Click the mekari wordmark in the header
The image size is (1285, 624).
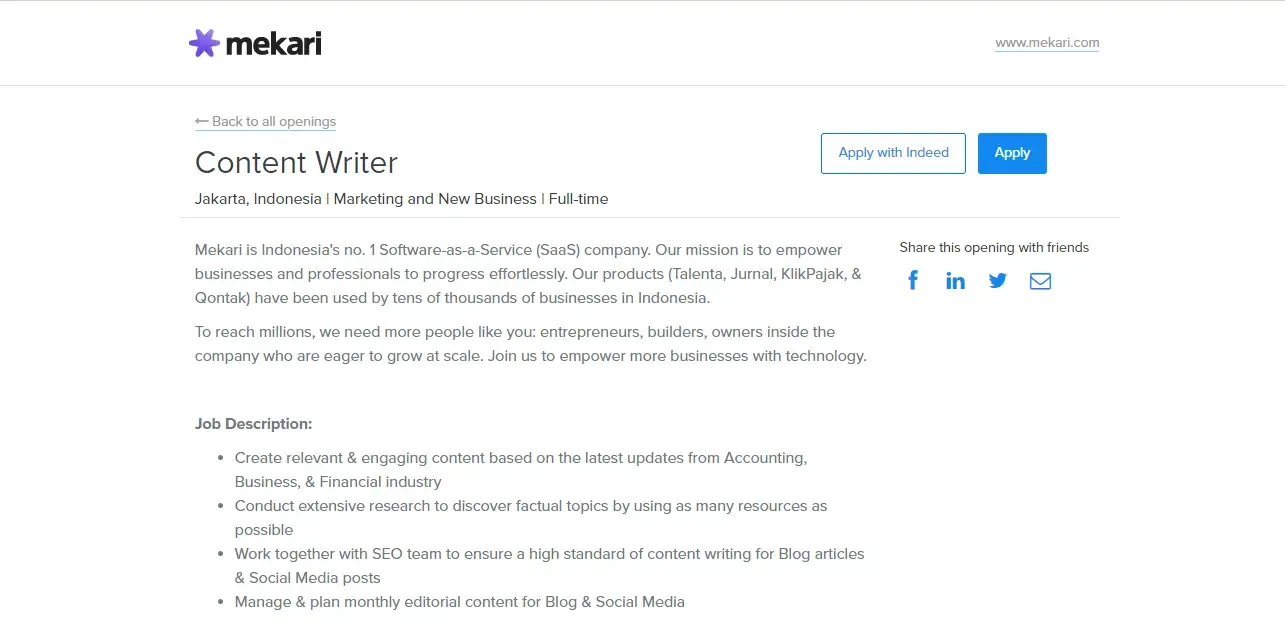(273, 44)
